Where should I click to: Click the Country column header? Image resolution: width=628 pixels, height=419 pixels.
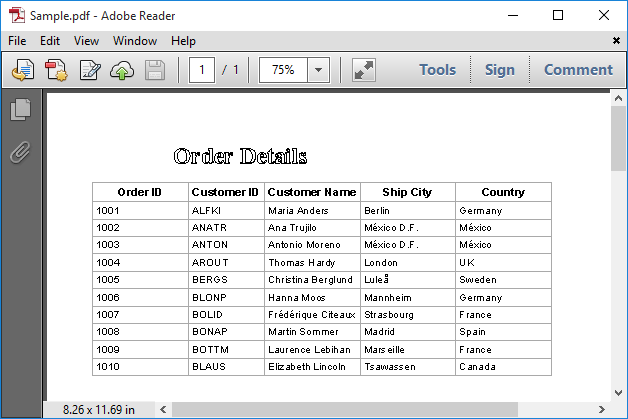(503, 192)
